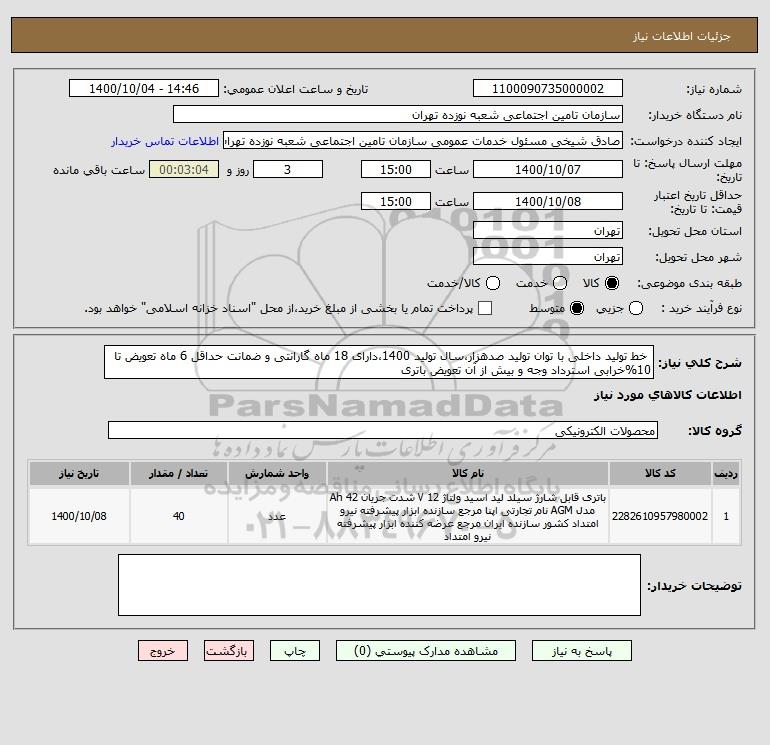Click the remaining time countdown 00:03:04

[x=184, y=169]
